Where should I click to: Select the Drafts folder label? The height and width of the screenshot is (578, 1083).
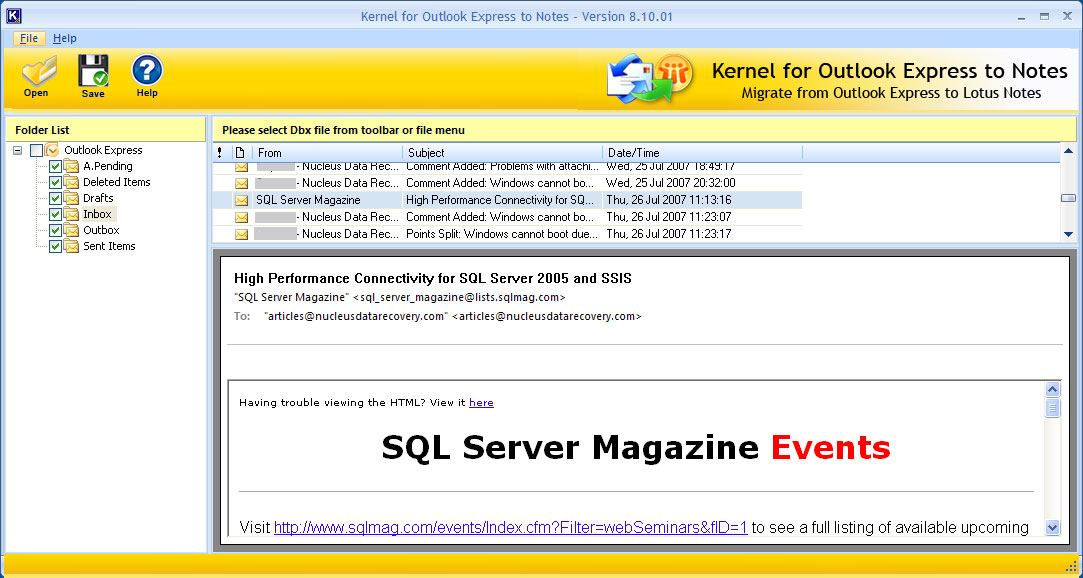98,198
